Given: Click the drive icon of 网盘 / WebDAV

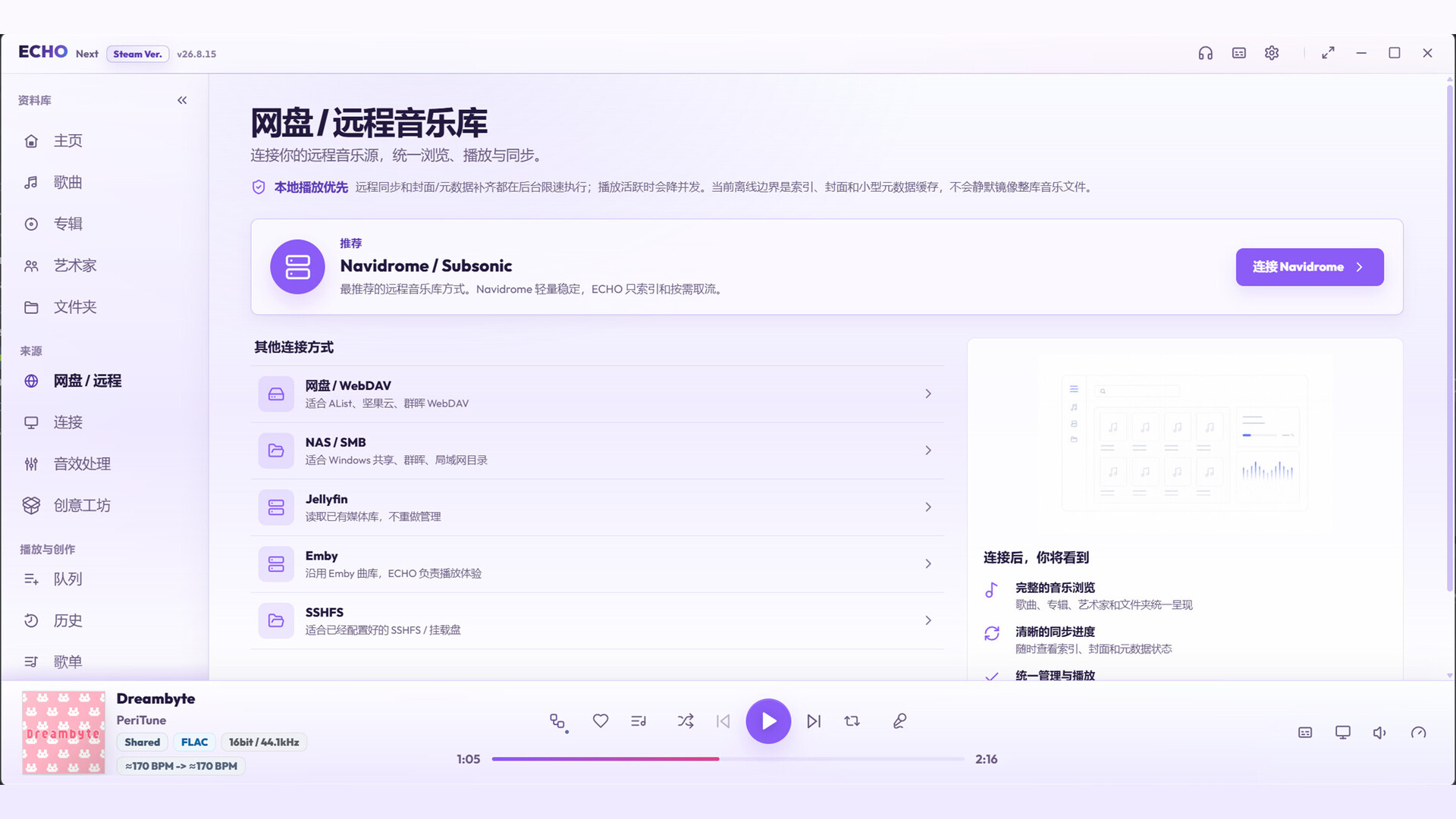Looking at the screenshot, I should [x=276, y=394].
